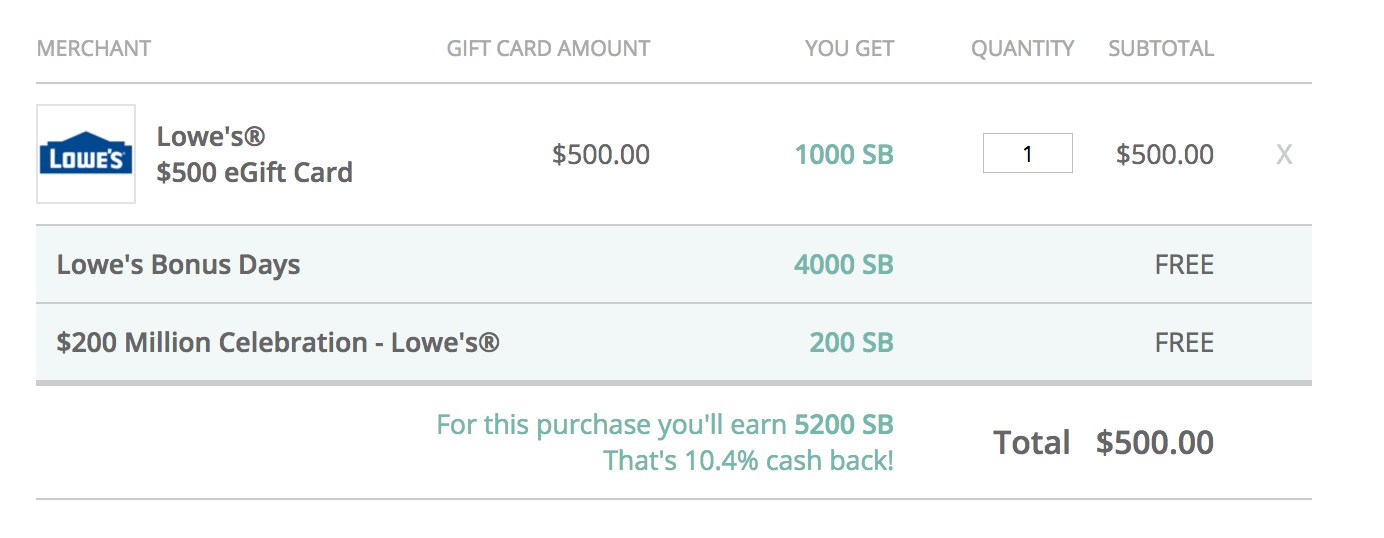
Task: Click the 4000 SB bonus amount
Action: (844, 265)
